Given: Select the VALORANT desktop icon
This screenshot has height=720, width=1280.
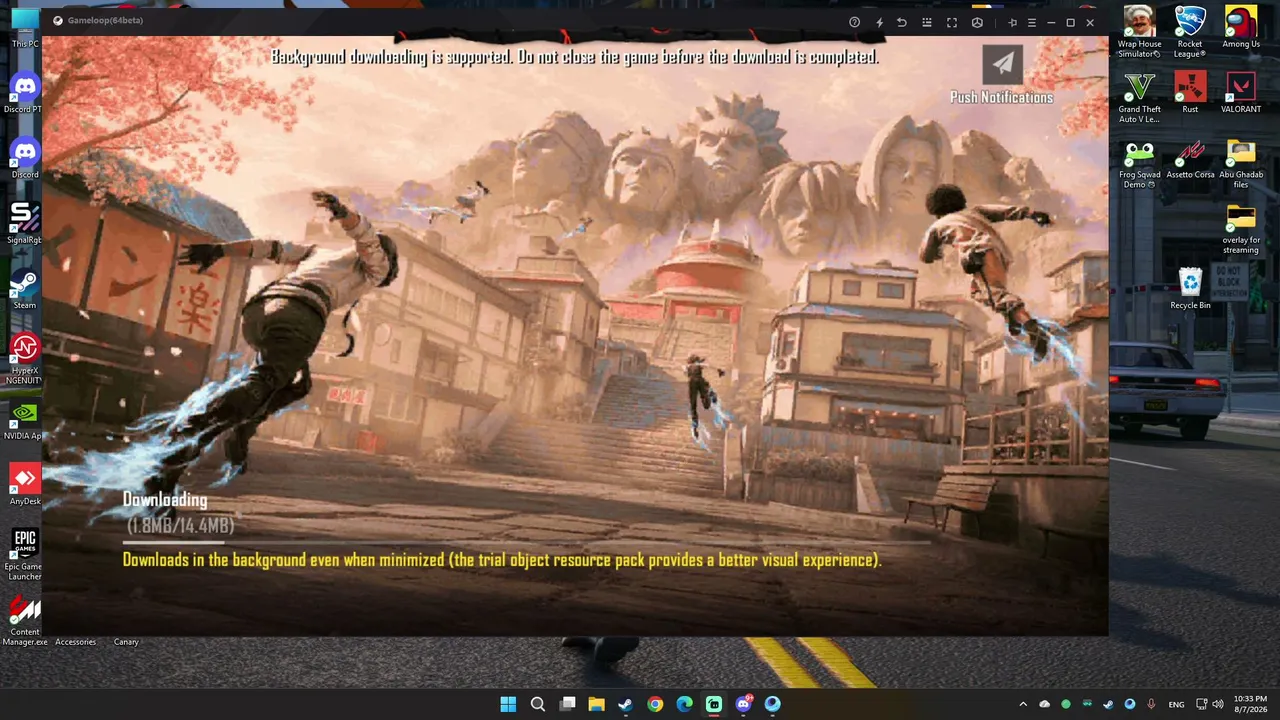Looking at the screenshot, I should click(x=1241, y=93).
